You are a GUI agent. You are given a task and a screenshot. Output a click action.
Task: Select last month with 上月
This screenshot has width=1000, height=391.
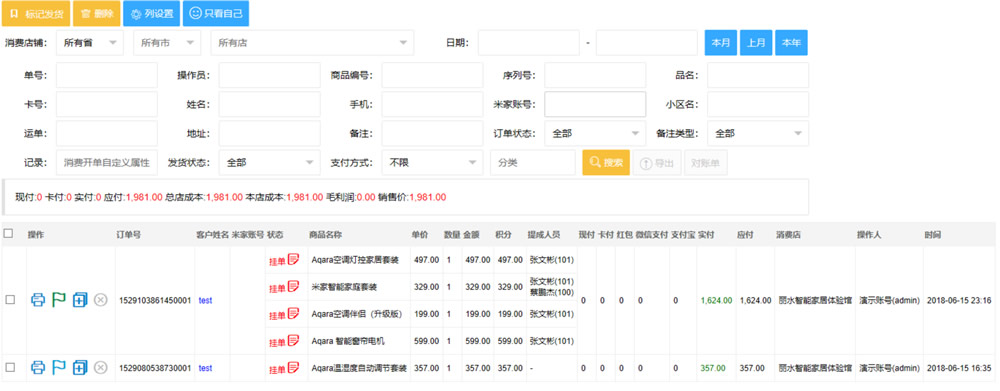(756, 43)
